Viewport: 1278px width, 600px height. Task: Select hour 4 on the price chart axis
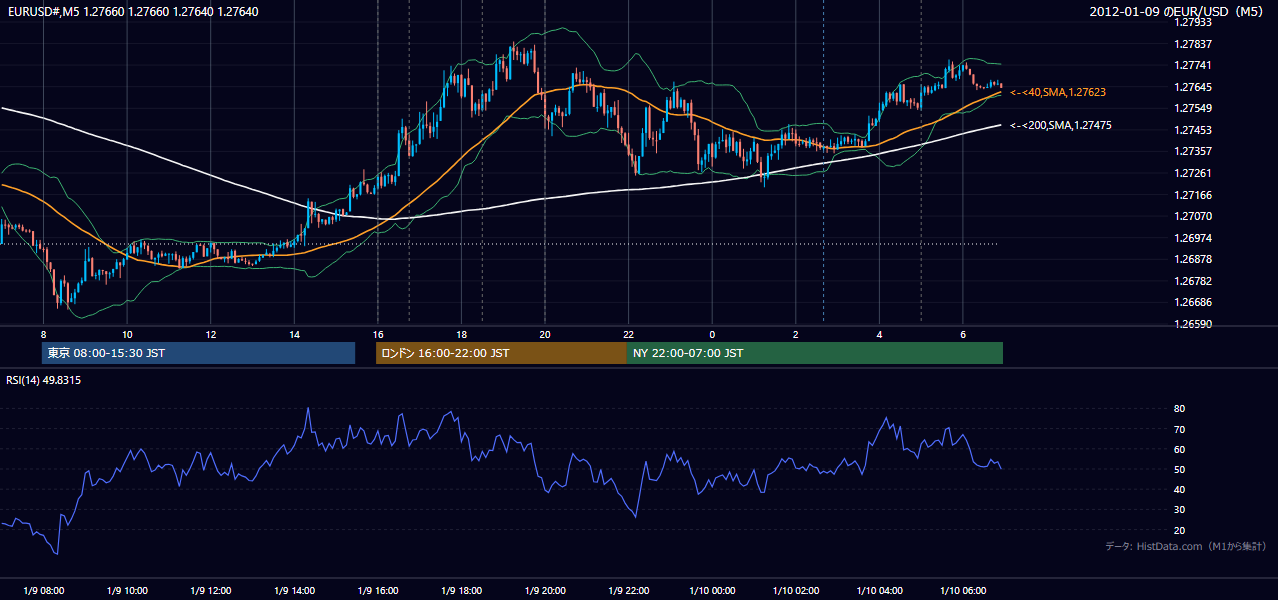[x=879, y=334]
